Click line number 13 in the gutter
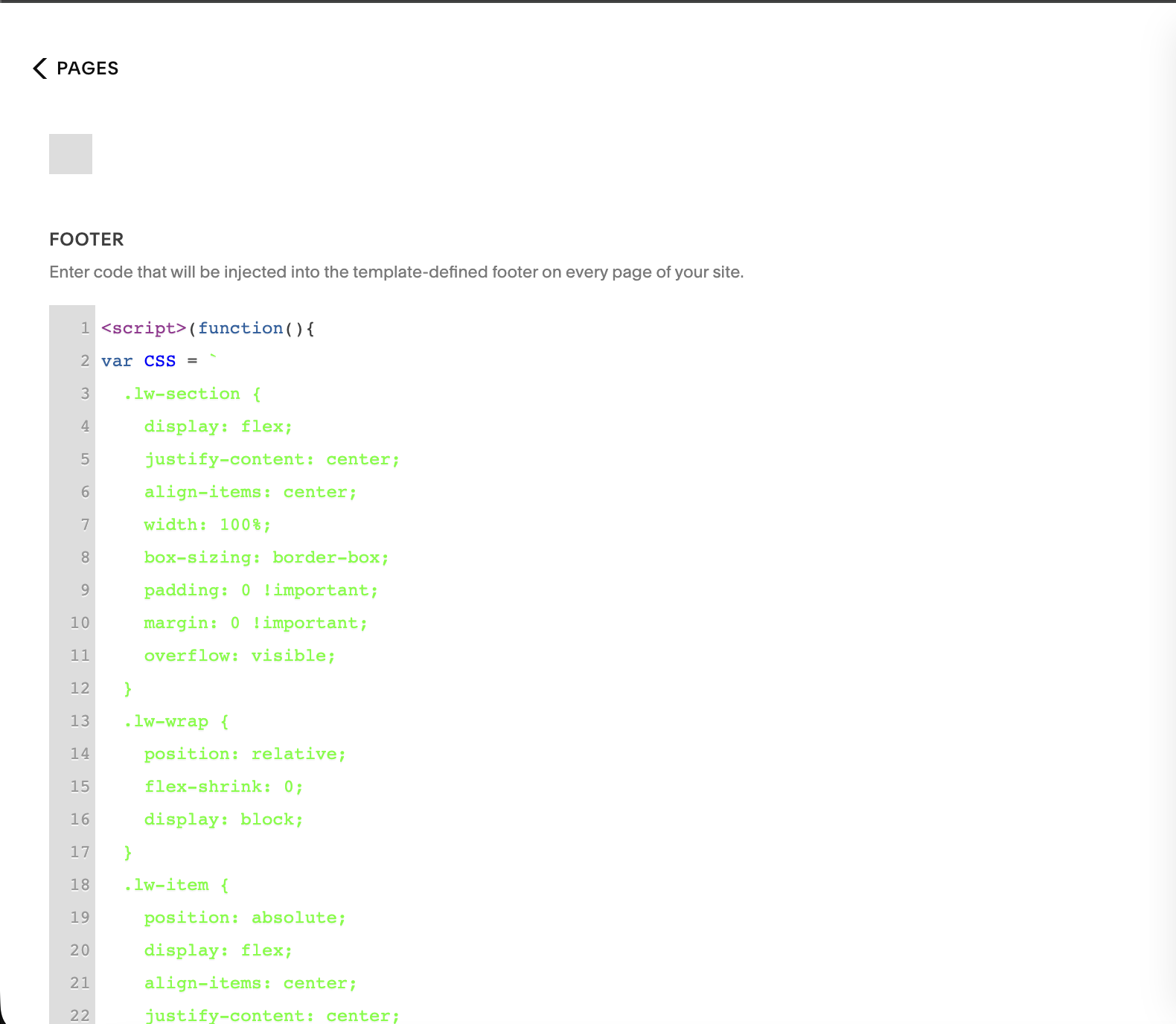Screen dimensions: 1176x1024 click(80, 721)
